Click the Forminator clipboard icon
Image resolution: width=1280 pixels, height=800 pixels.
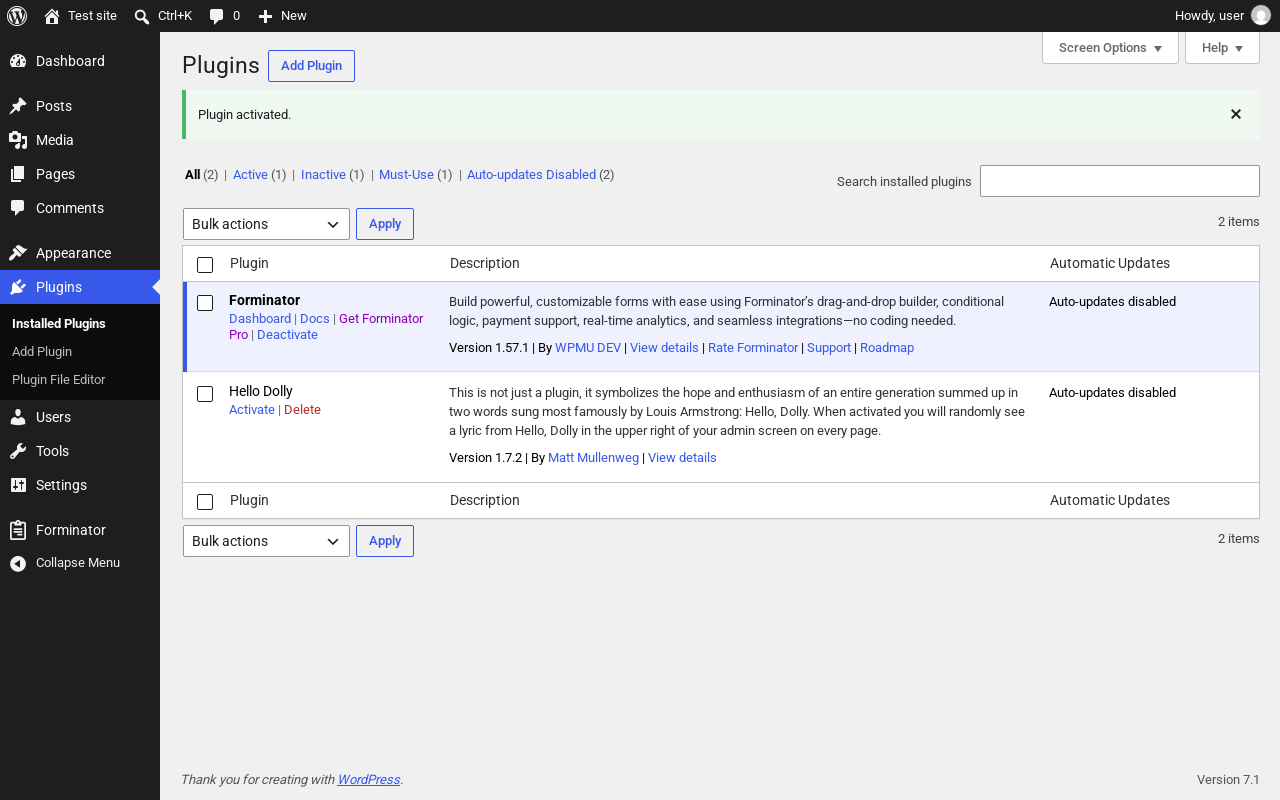[x=18, y=530]
